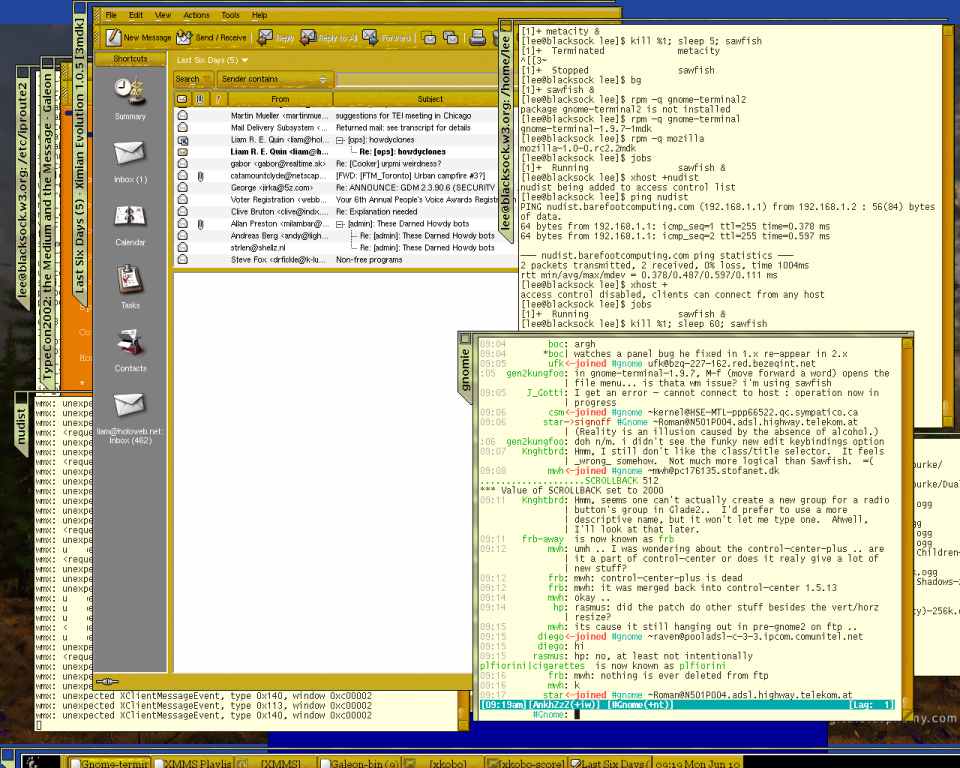Select the Mail Delivery Subsystem message

coord(346,127)
